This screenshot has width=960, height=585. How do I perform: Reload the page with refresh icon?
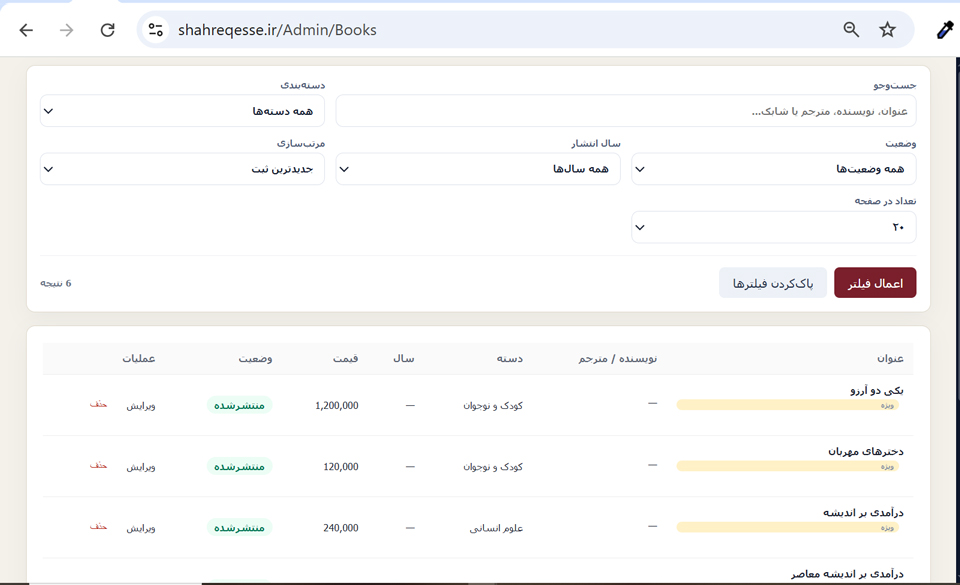(108, 30)
